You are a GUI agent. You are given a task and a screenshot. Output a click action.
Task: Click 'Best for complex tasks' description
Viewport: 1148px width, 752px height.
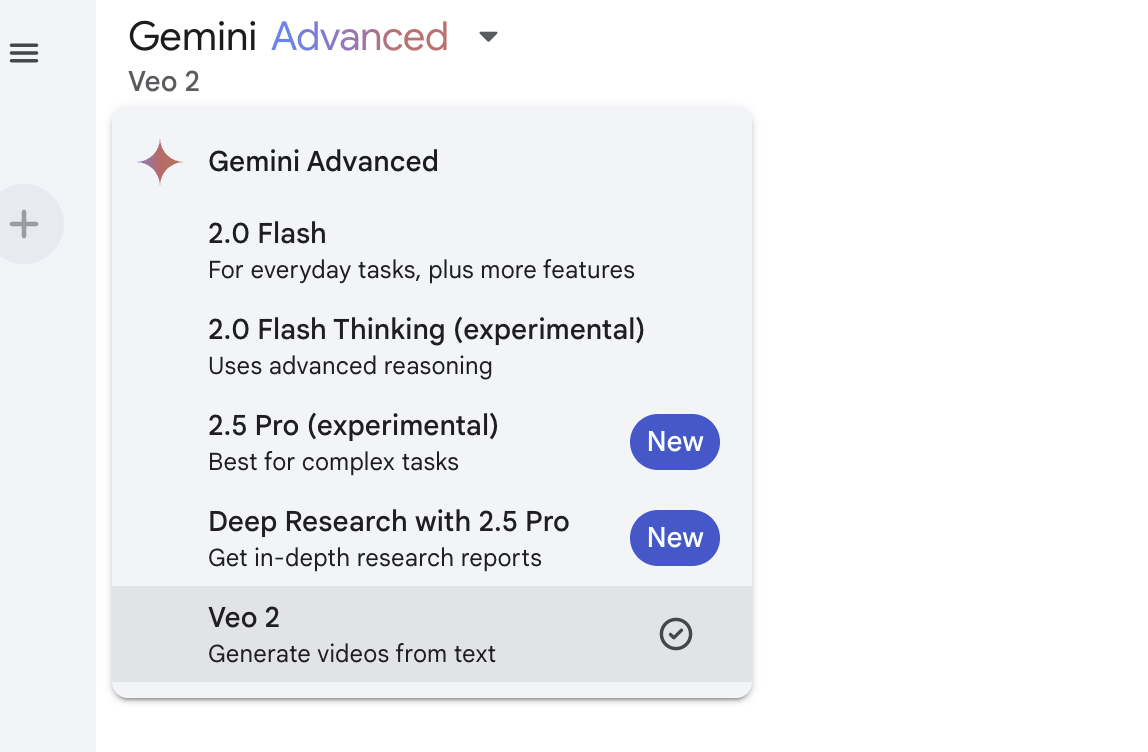tap(333, 462)
